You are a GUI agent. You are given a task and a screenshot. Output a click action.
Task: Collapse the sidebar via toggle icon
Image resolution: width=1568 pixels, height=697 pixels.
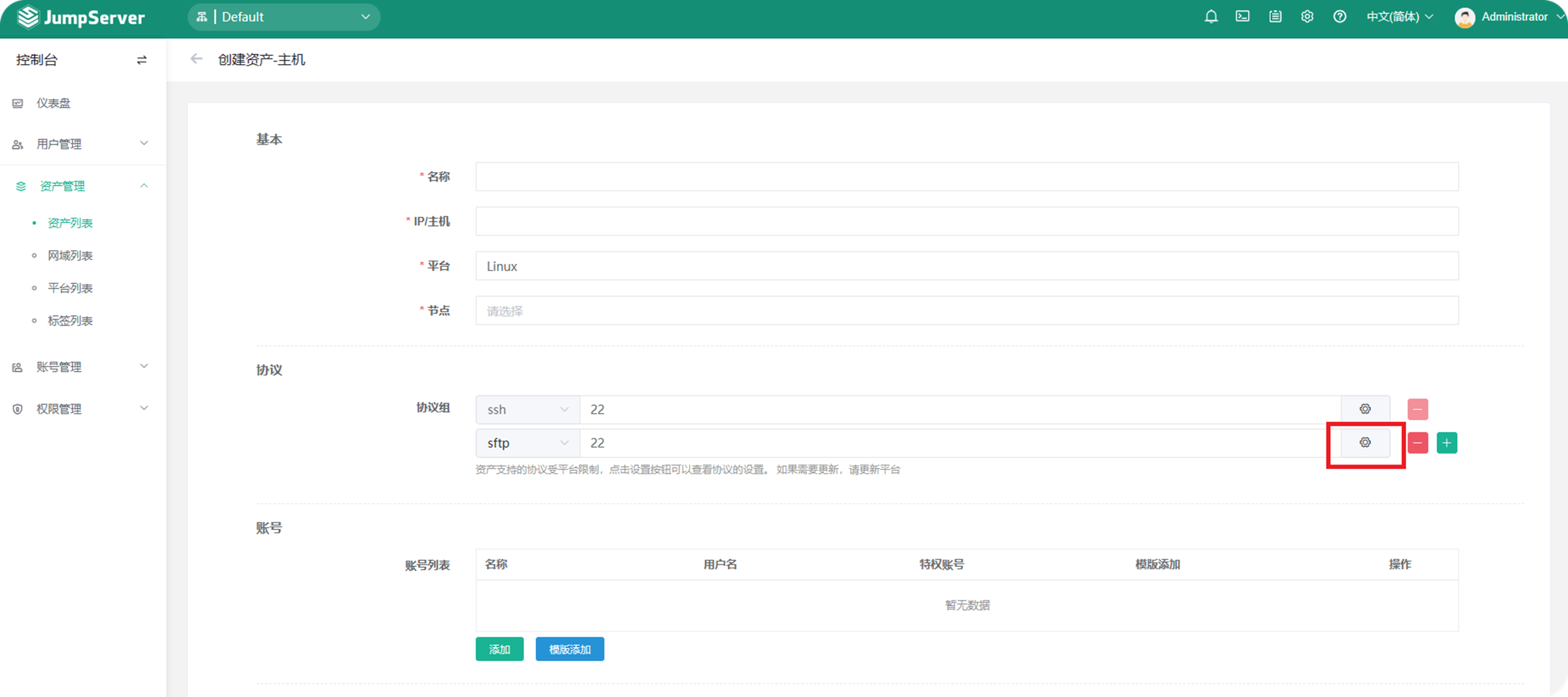point(141,60)
